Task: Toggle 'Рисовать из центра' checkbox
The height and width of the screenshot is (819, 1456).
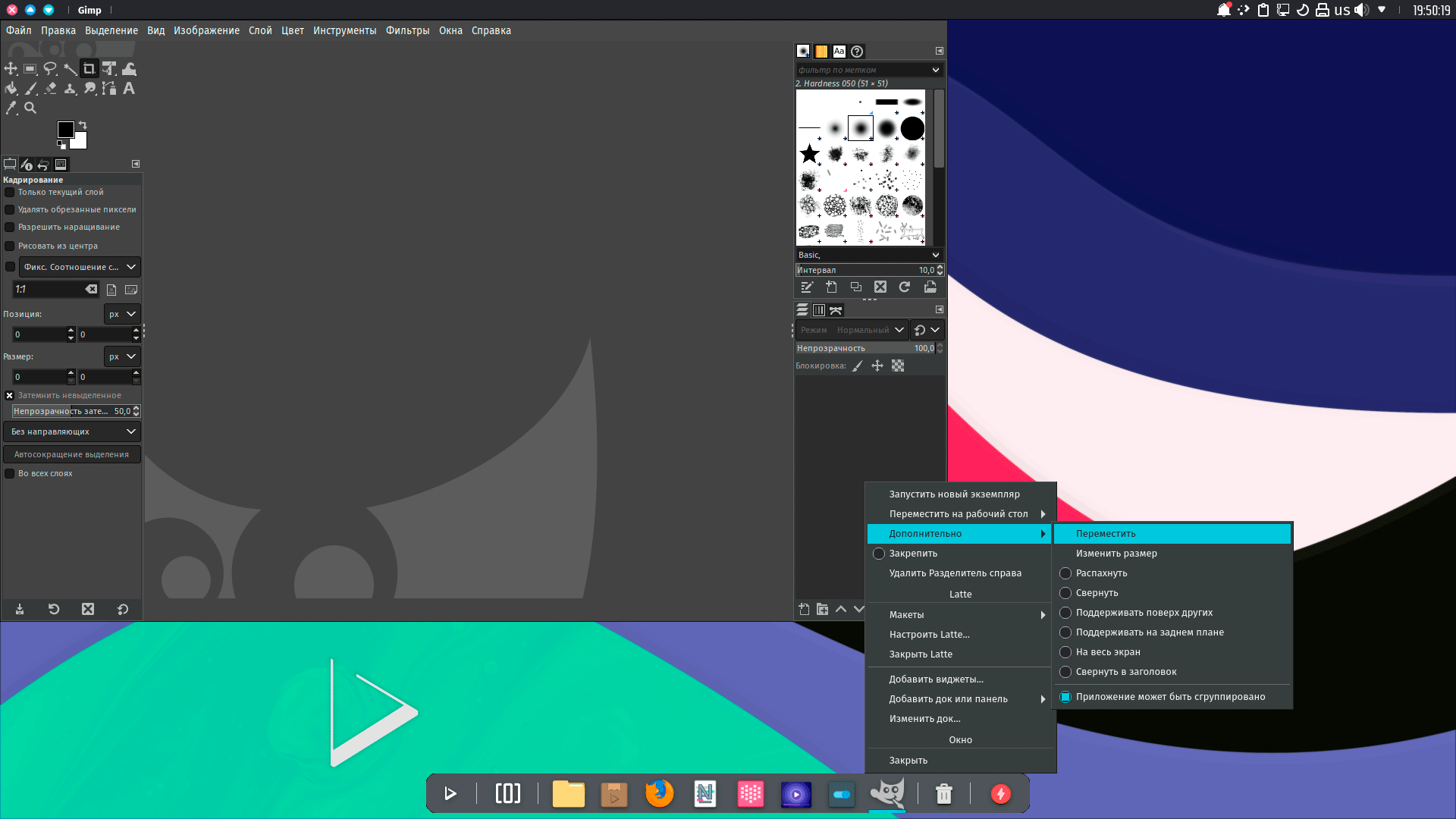Action: pyautogui.click(x=10, y=246)
